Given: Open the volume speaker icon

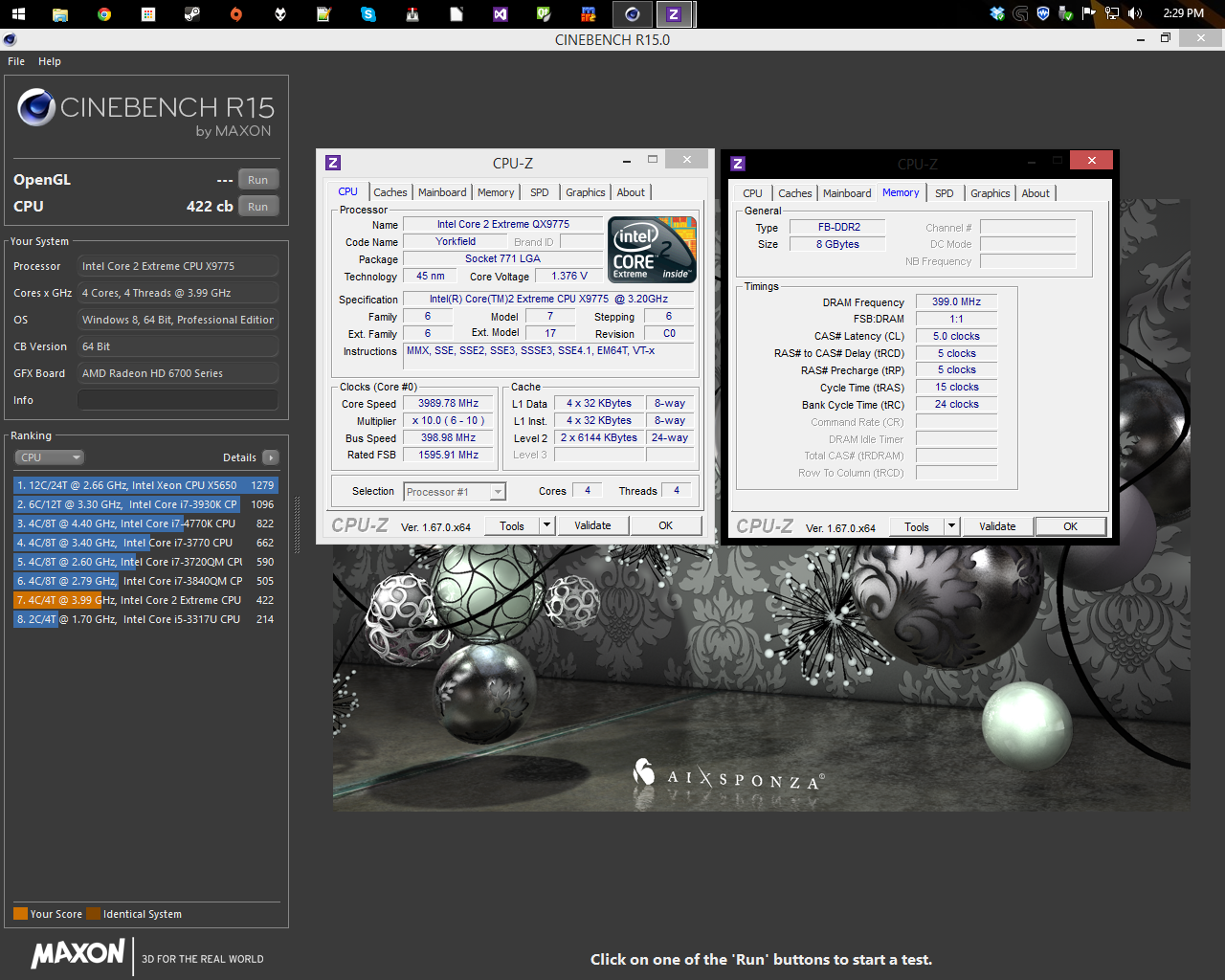Looking at the screenshot, I should click(1135, 13).
